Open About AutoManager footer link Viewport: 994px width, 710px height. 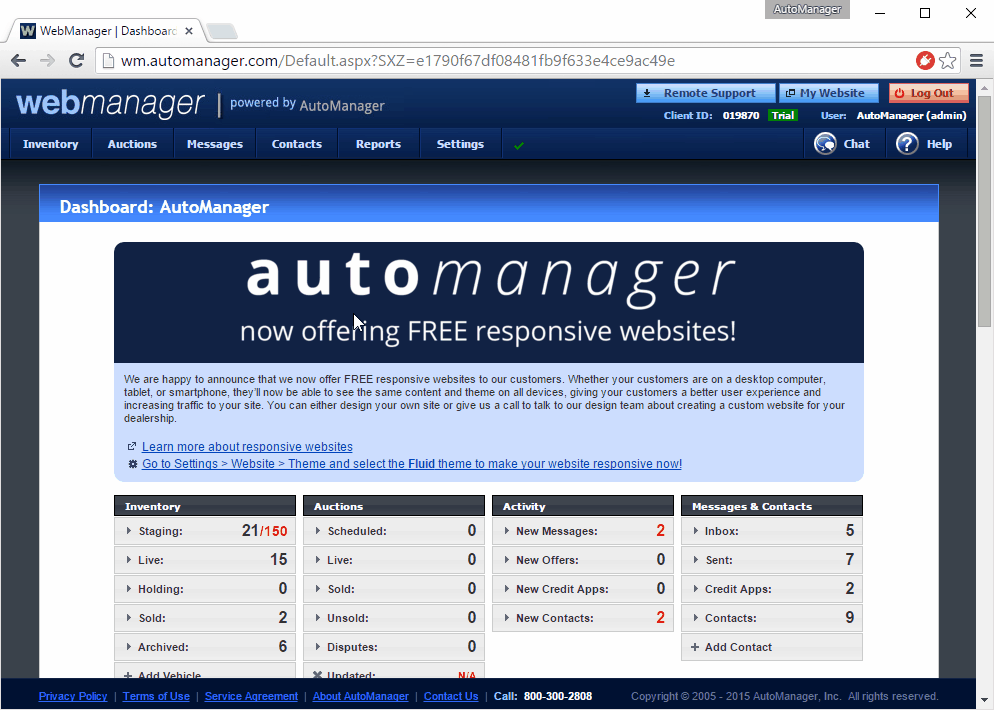point(361,696)
